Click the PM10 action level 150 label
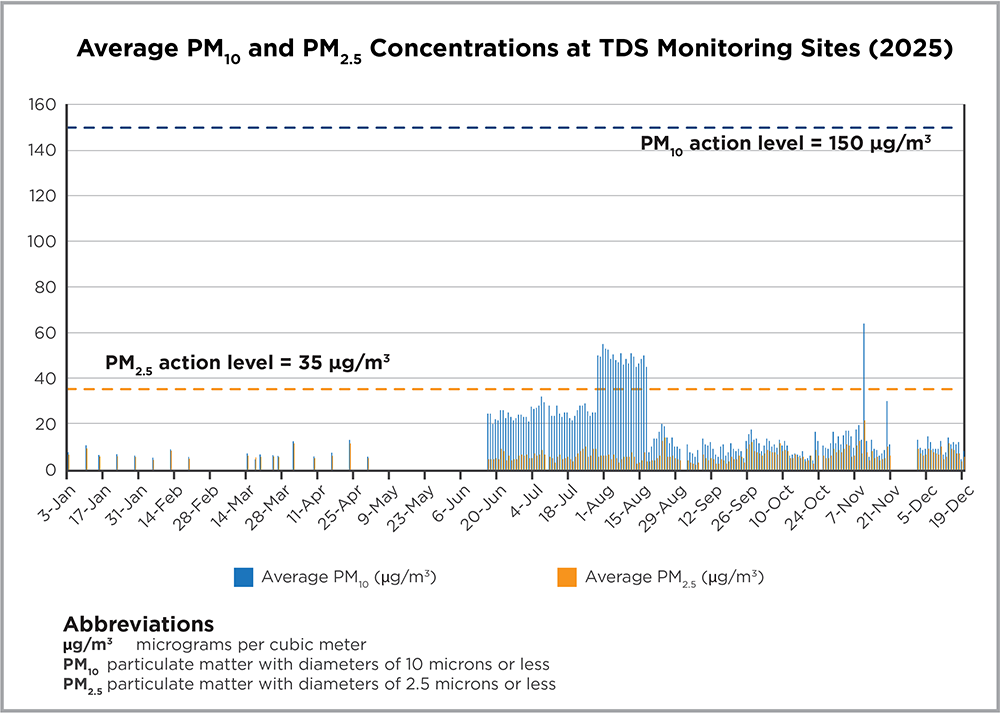This screenshot has height=713, width=1000. (786, 143)
